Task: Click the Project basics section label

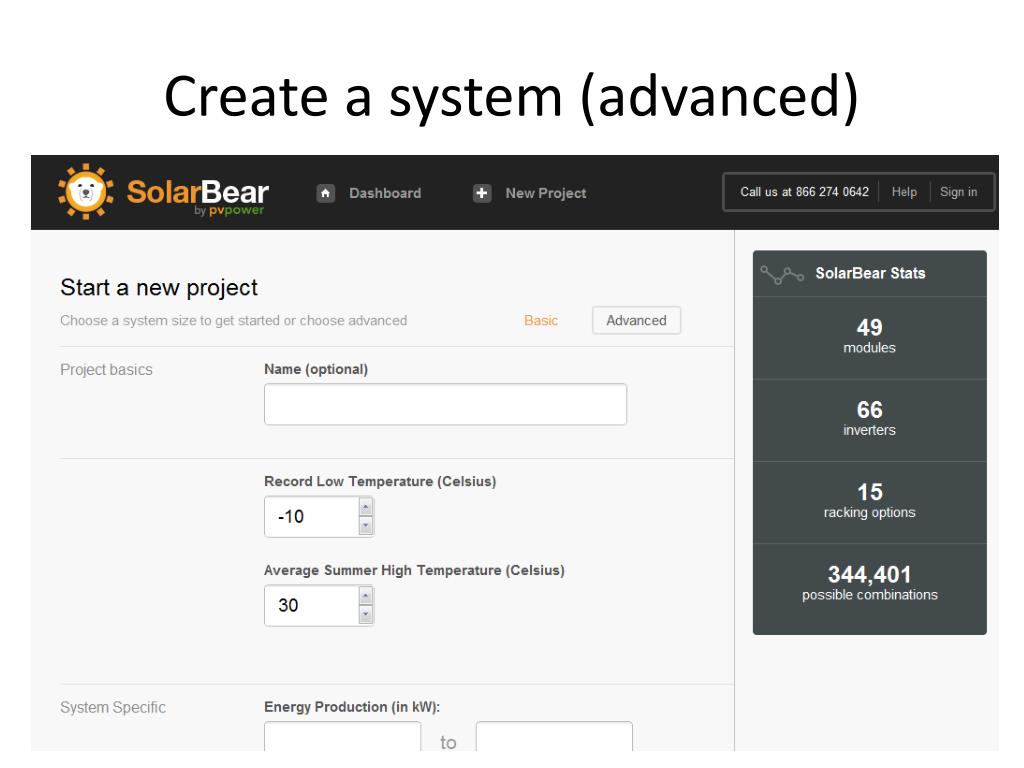Action: 106,370
